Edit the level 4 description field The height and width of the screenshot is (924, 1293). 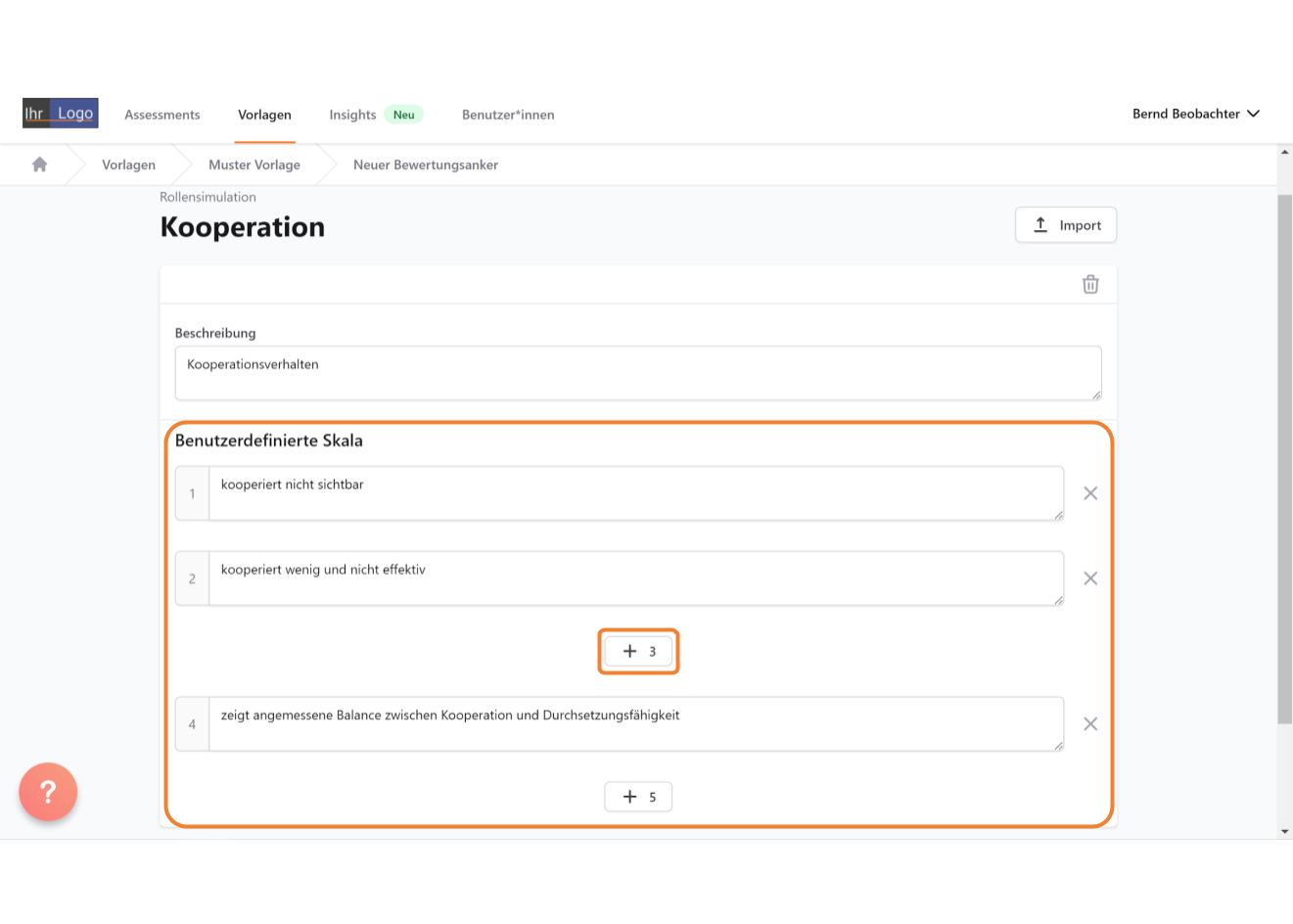click(x=636, y=724)
